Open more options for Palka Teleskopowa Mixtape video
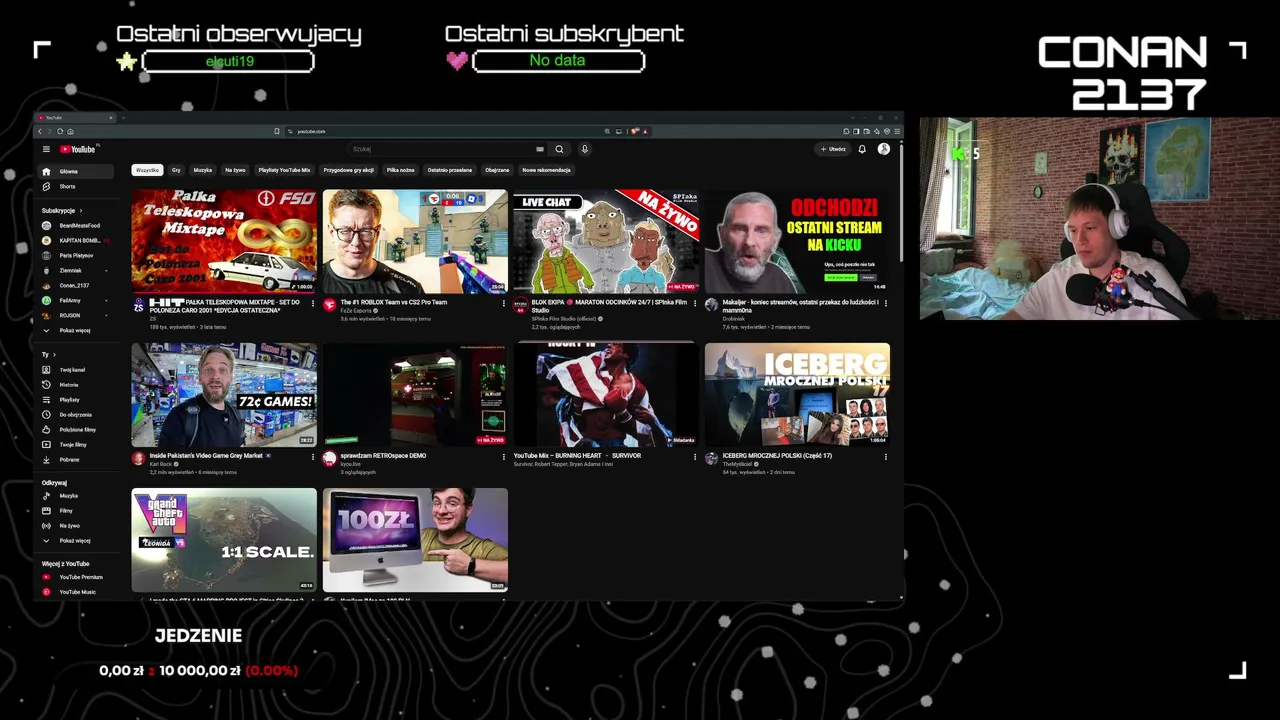Viewport: 1280px width, 720px height. pyautogui.click(x=312, y=303)
